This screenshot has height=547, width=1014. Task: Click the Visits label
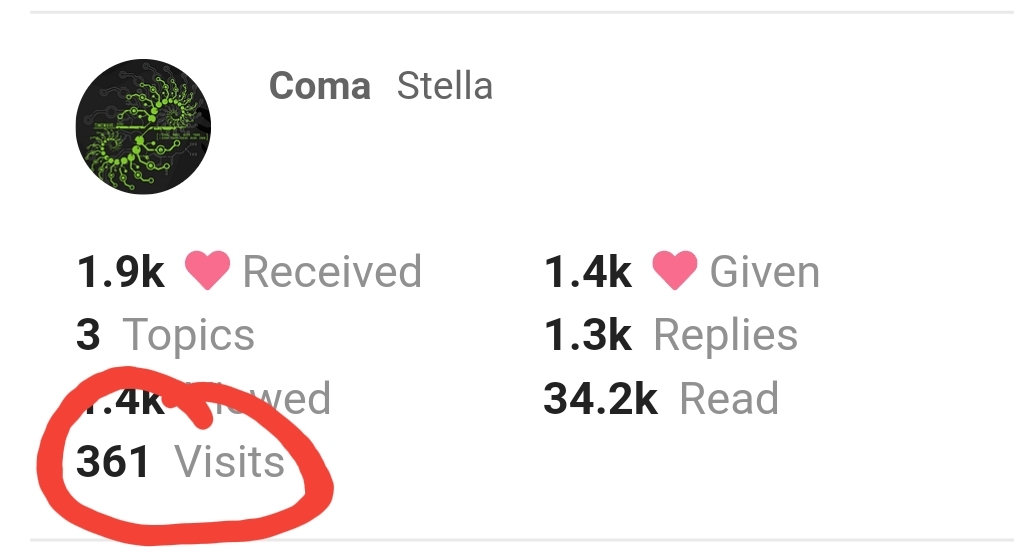tap(229, 462)
